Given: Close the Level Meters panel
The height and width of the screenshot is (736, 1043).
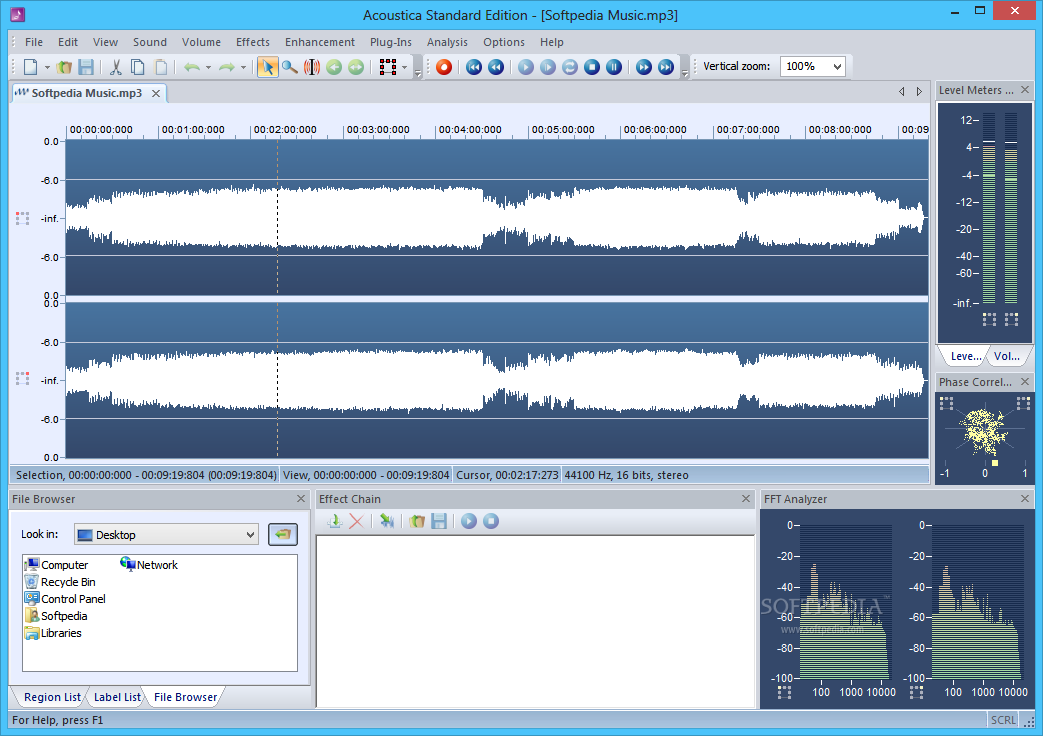Looking at the screenshot, I should tap(1025, 89).
